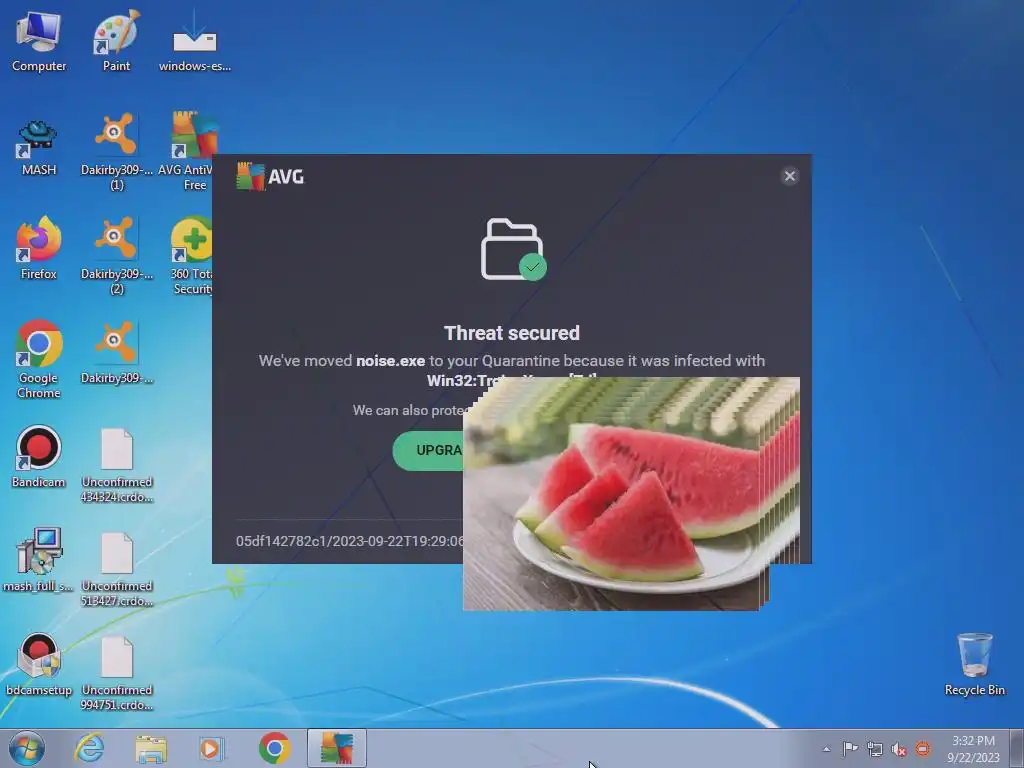Click the 'Threat secured' heading

point(512,333)
